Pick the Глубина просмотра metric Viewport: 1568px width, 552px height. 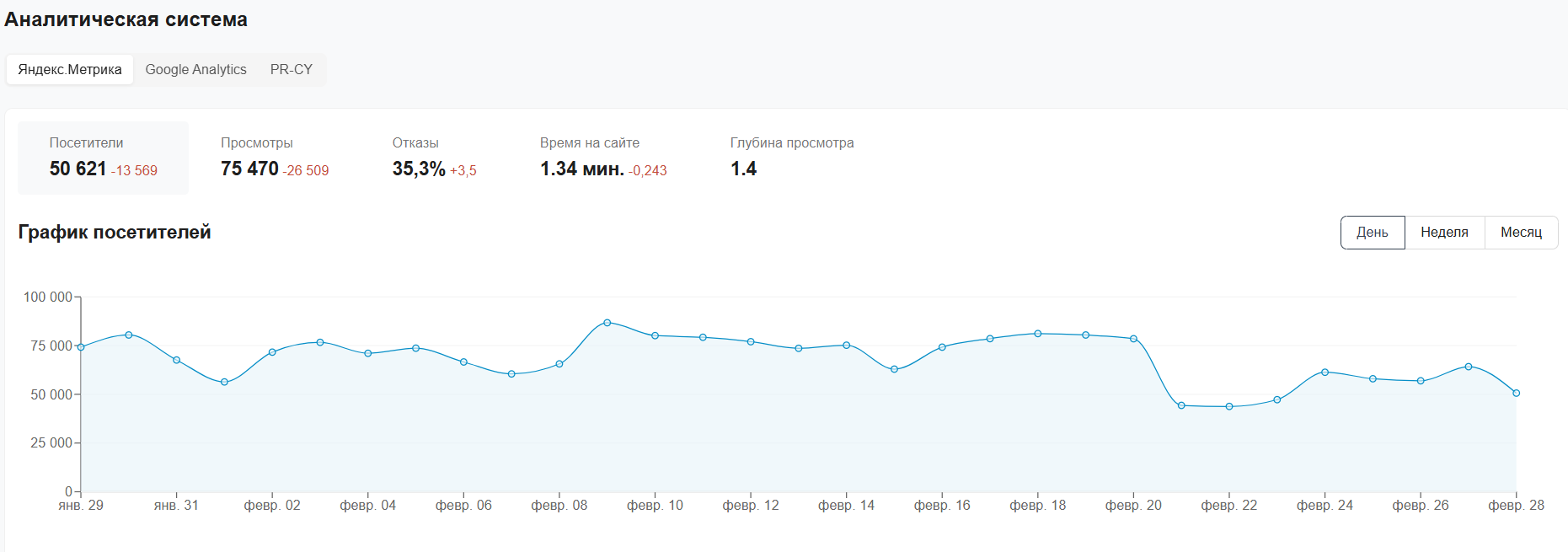pyautogui.click(x=791, y=158)
